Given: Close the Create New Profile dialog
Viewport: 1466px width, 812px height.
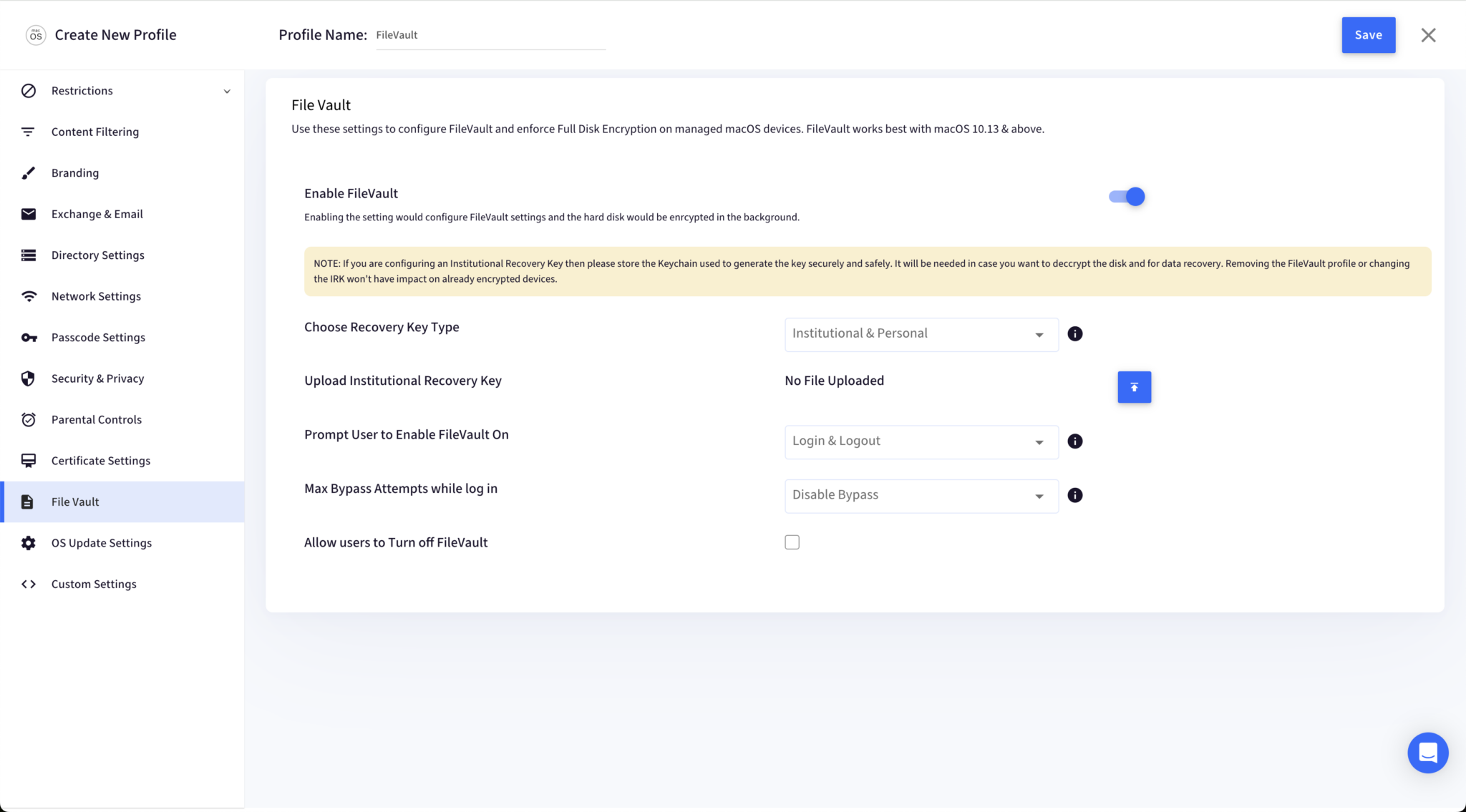Looking at the screenshot, I should point(1428,35).
